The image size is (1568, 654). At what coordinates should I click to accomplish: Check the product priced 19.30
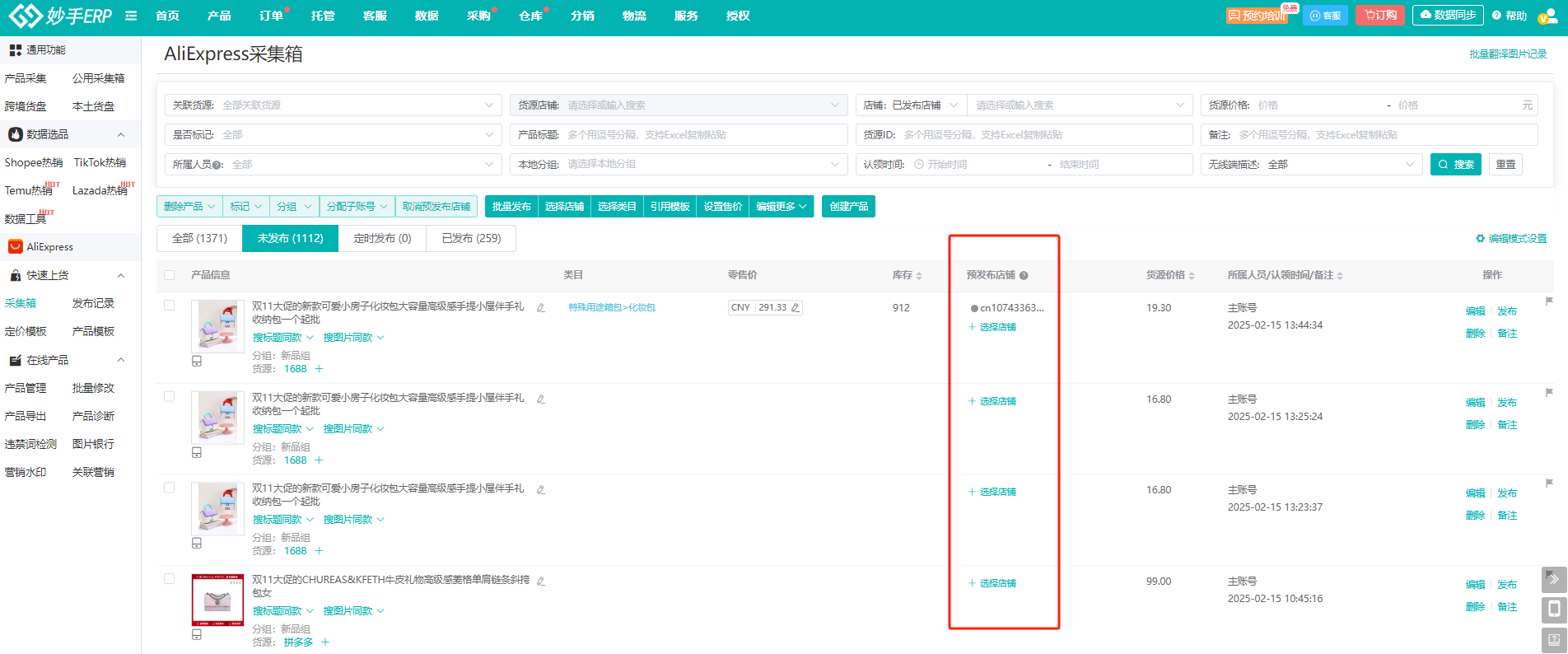169,305
